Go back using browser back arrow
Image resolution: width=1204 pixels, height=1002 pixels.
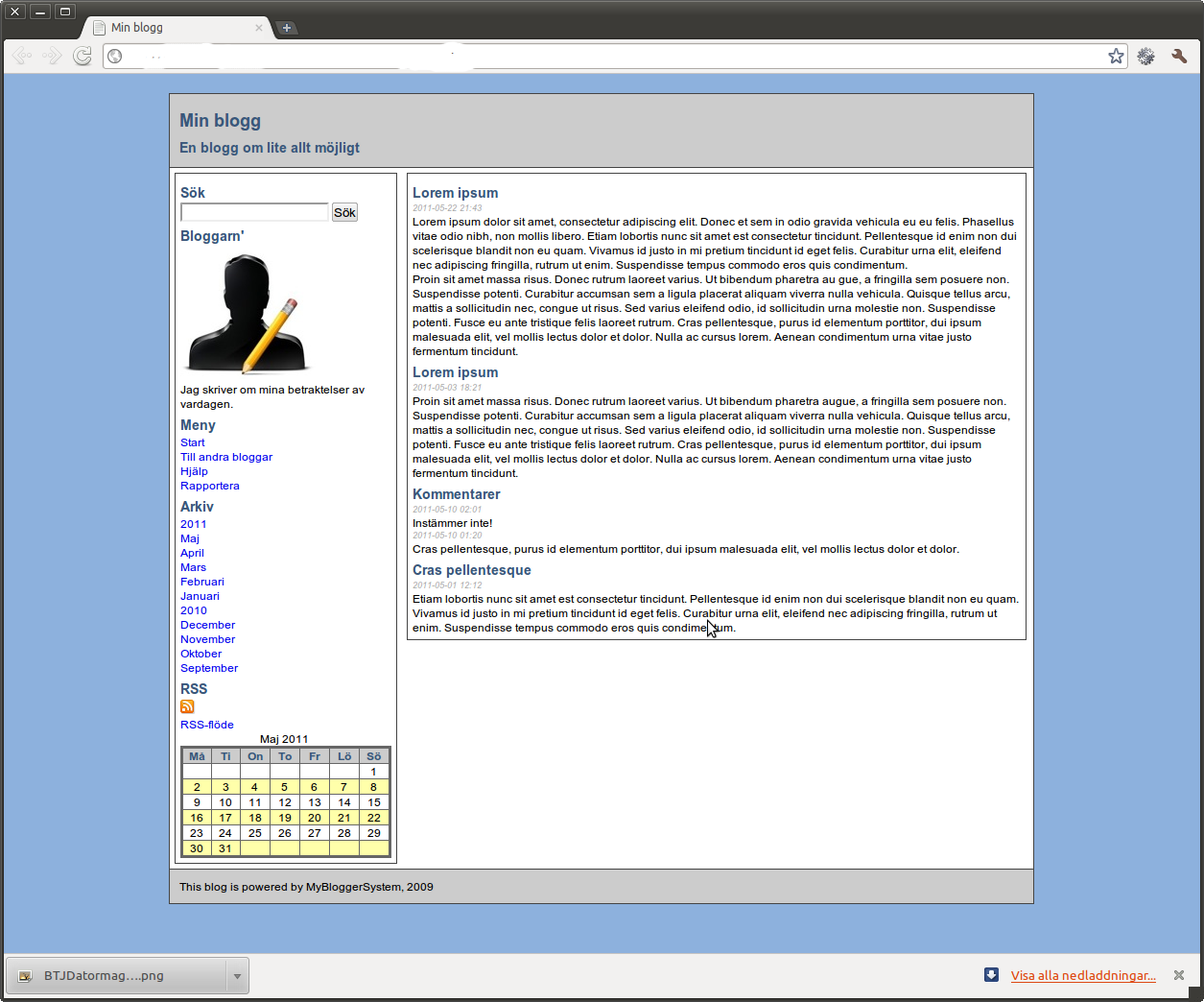[22, 56]
